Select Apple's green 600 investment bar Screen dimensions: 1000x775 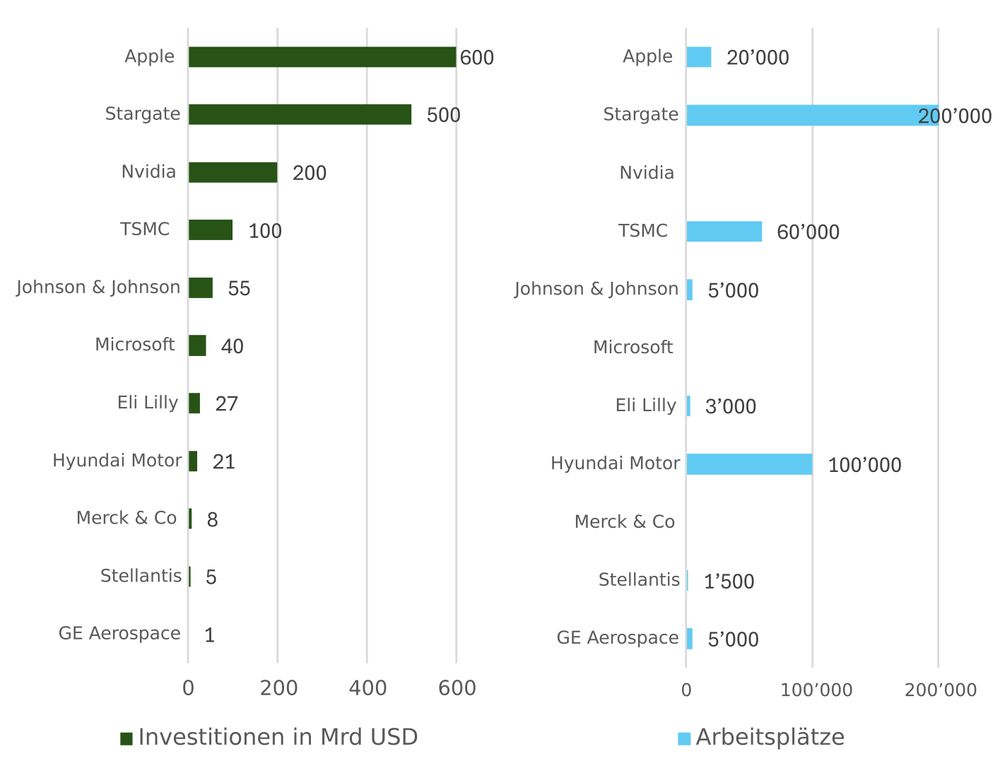click(321, 57)
